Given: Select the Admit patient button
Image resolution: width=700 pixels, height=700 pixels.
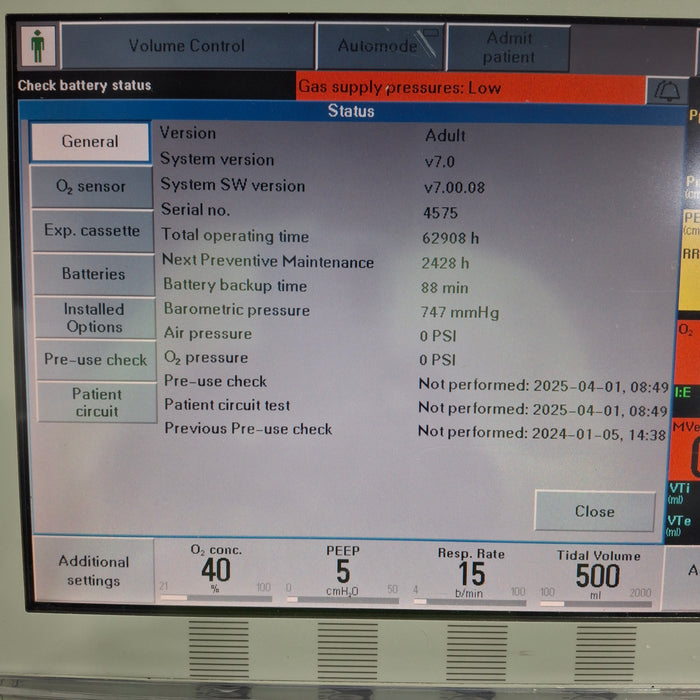Looking at the screenshot, I should (508, 48).
